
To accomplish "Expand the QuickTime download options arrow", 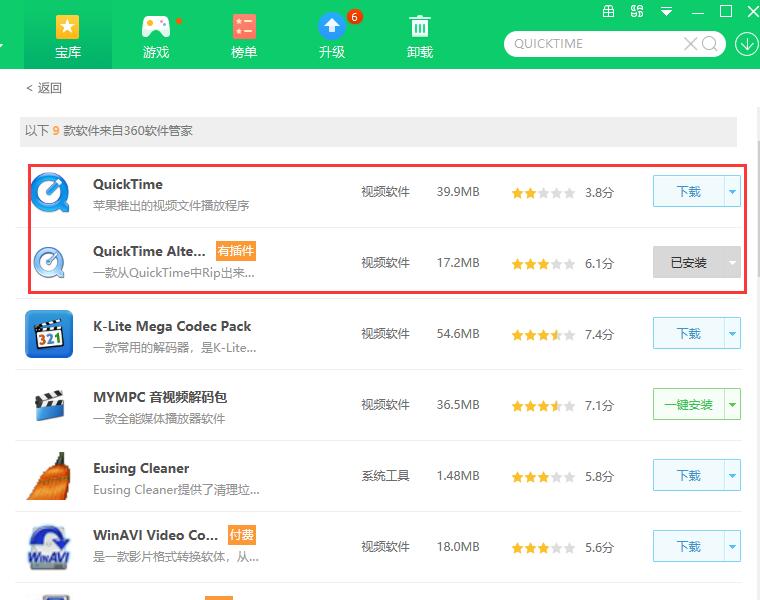I will (x=732, y=191).
